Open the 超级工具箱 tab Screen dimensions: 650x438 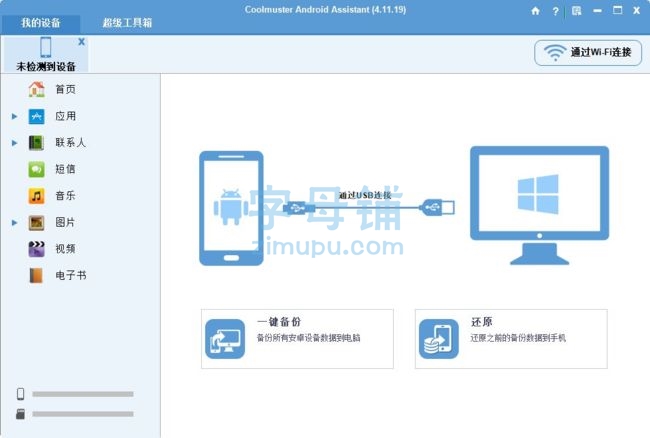pyautogui.click(x=127, y=23)
